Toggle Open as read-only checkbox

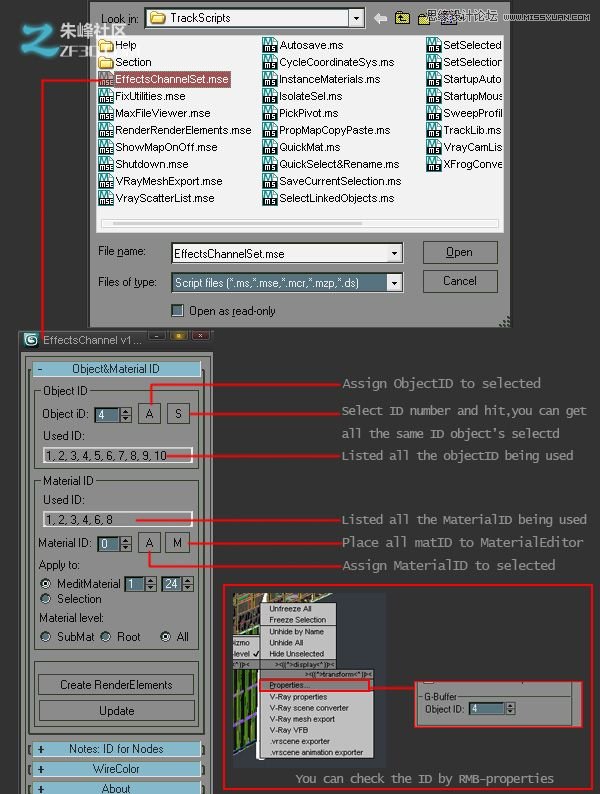click(x=177, y=310)
